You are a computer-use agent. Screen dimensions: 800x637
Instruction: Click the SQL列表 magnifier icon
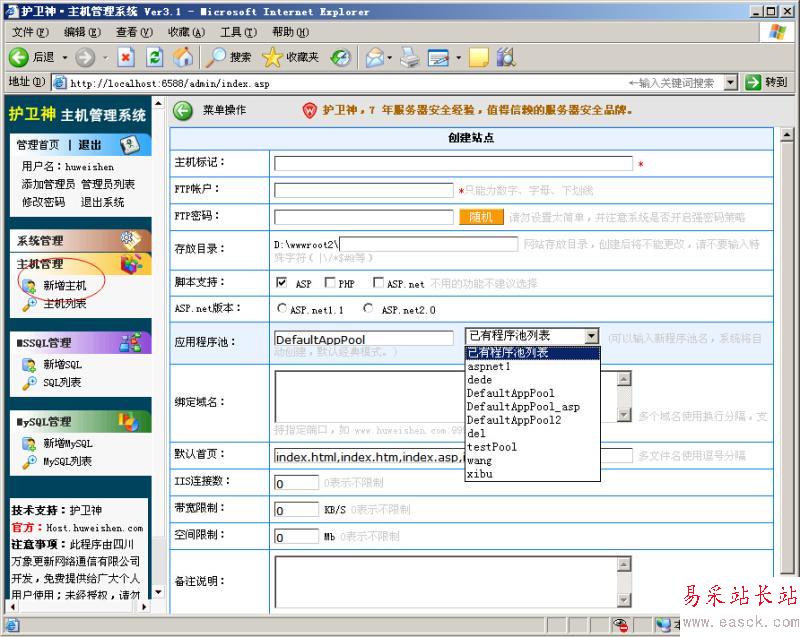coord(29,383)
